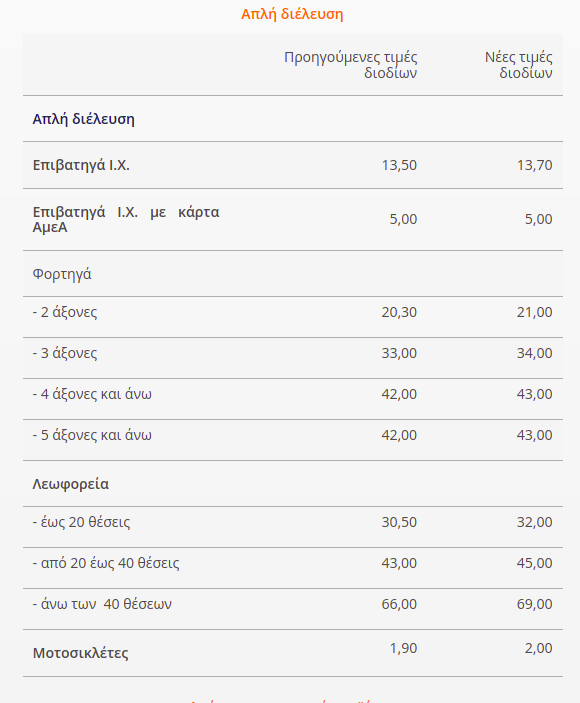Click the 'Μοτοσικλέτες' row label
This screenshot has width=580, height=703.
80,653
